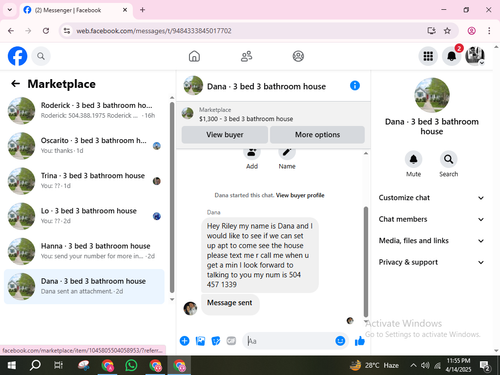Choose a GIF from the GIF icon
This screenshot has width=500, height=375.
[231, 341]
